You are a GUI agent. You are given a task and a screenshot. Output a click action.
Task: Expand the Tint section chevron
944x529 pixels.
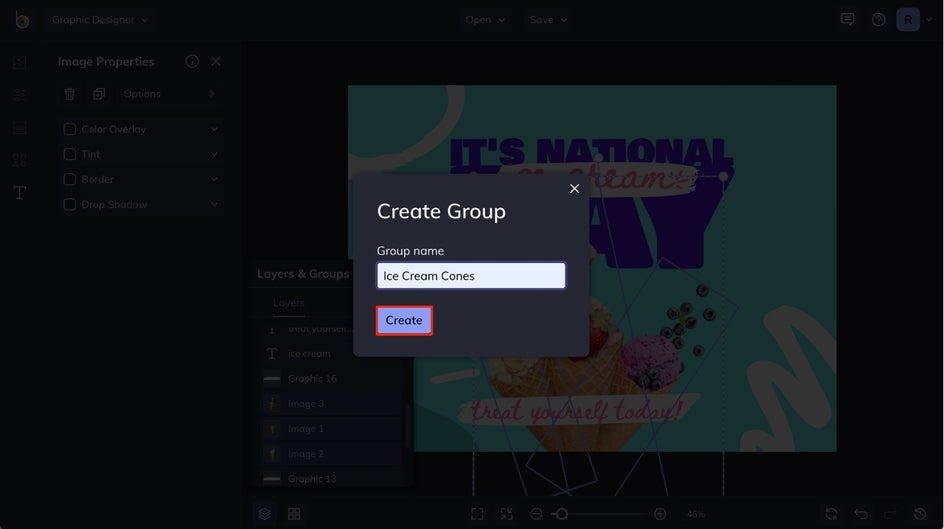[x=214, y=155]
